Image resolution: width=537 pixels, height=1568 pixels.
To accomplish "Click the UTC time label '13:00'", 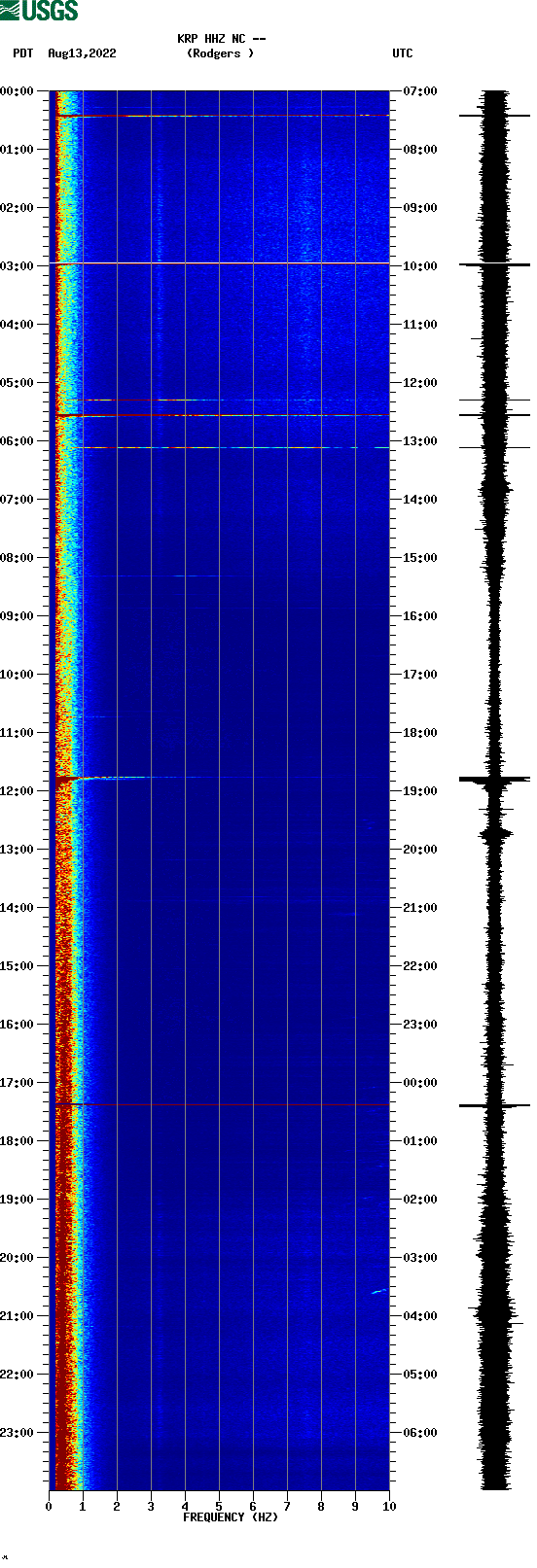I will [x=420, y=441].
